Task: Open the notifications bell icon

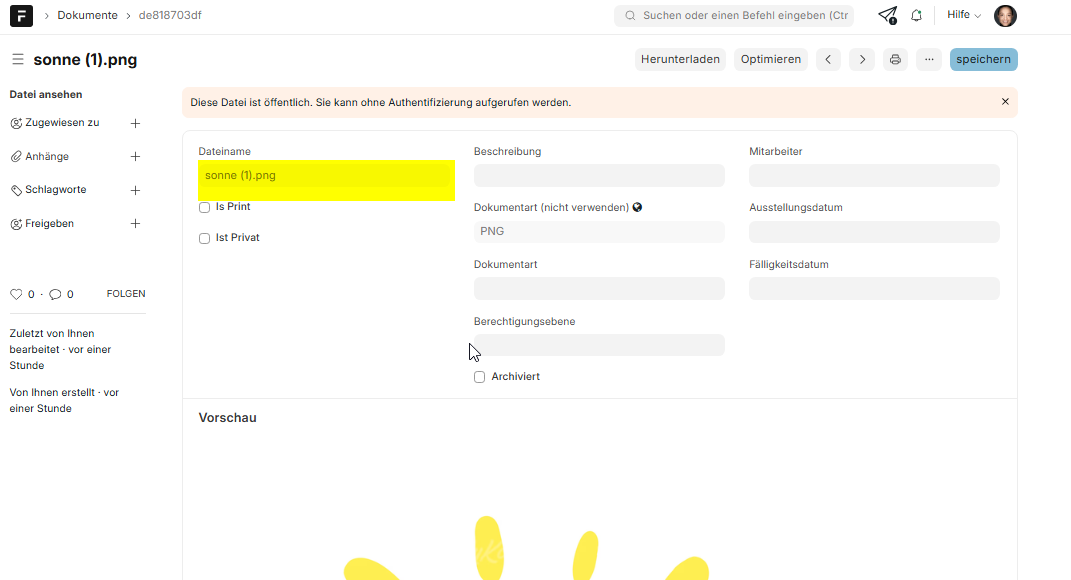Action: pos(916,16)
